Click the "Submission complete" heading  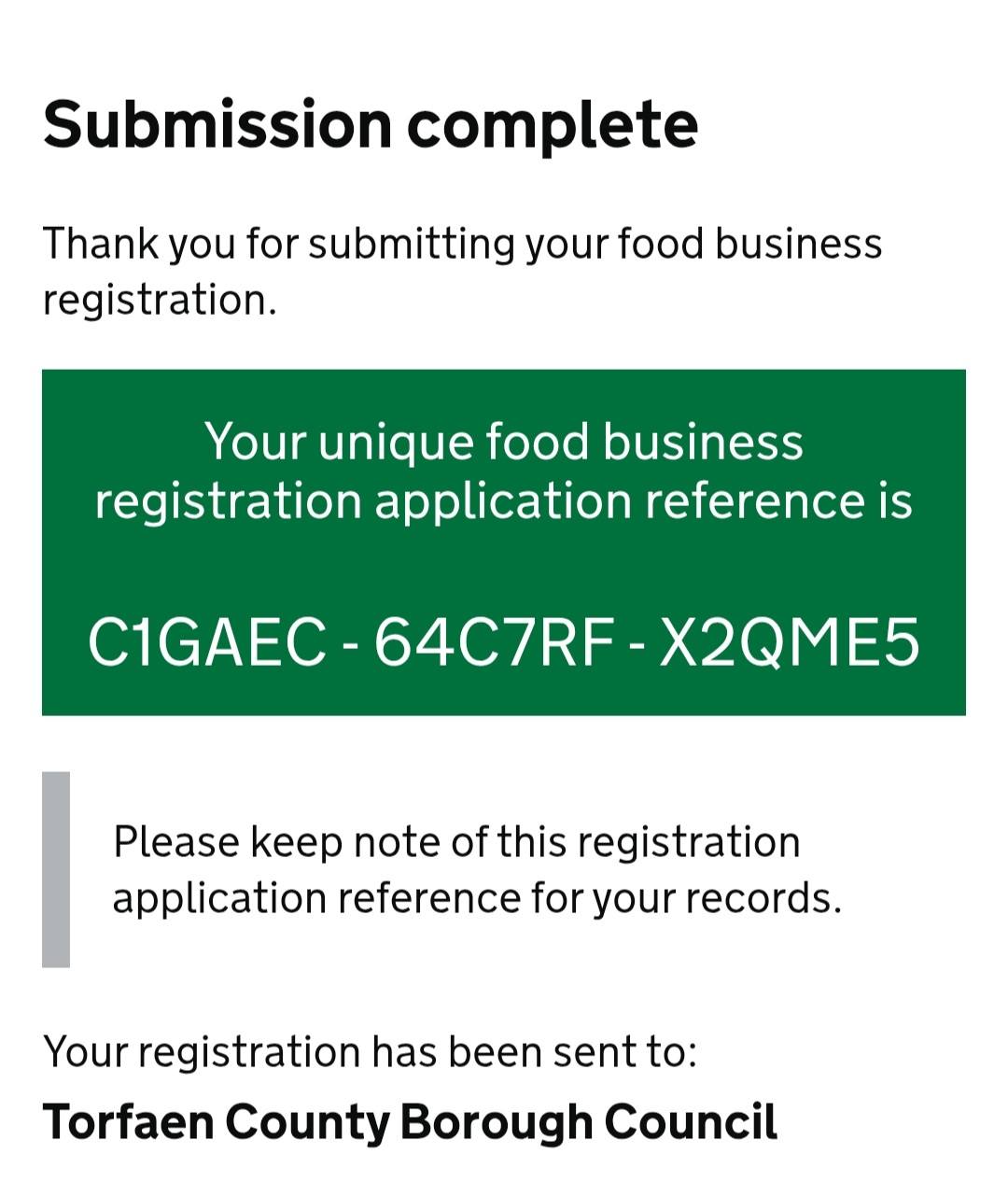(370, 124)
